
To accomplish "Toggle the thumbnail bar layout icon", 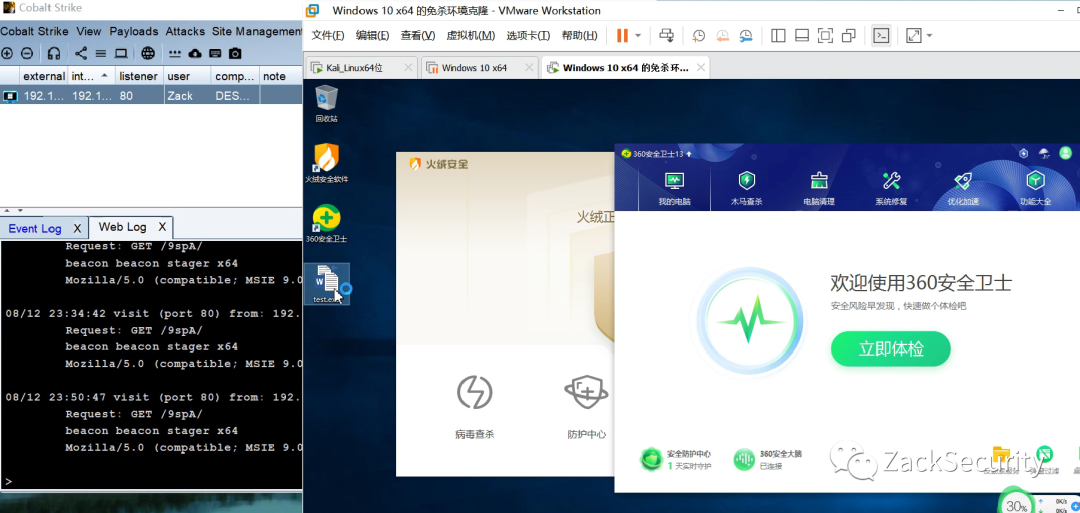I will tap(802, 36).
